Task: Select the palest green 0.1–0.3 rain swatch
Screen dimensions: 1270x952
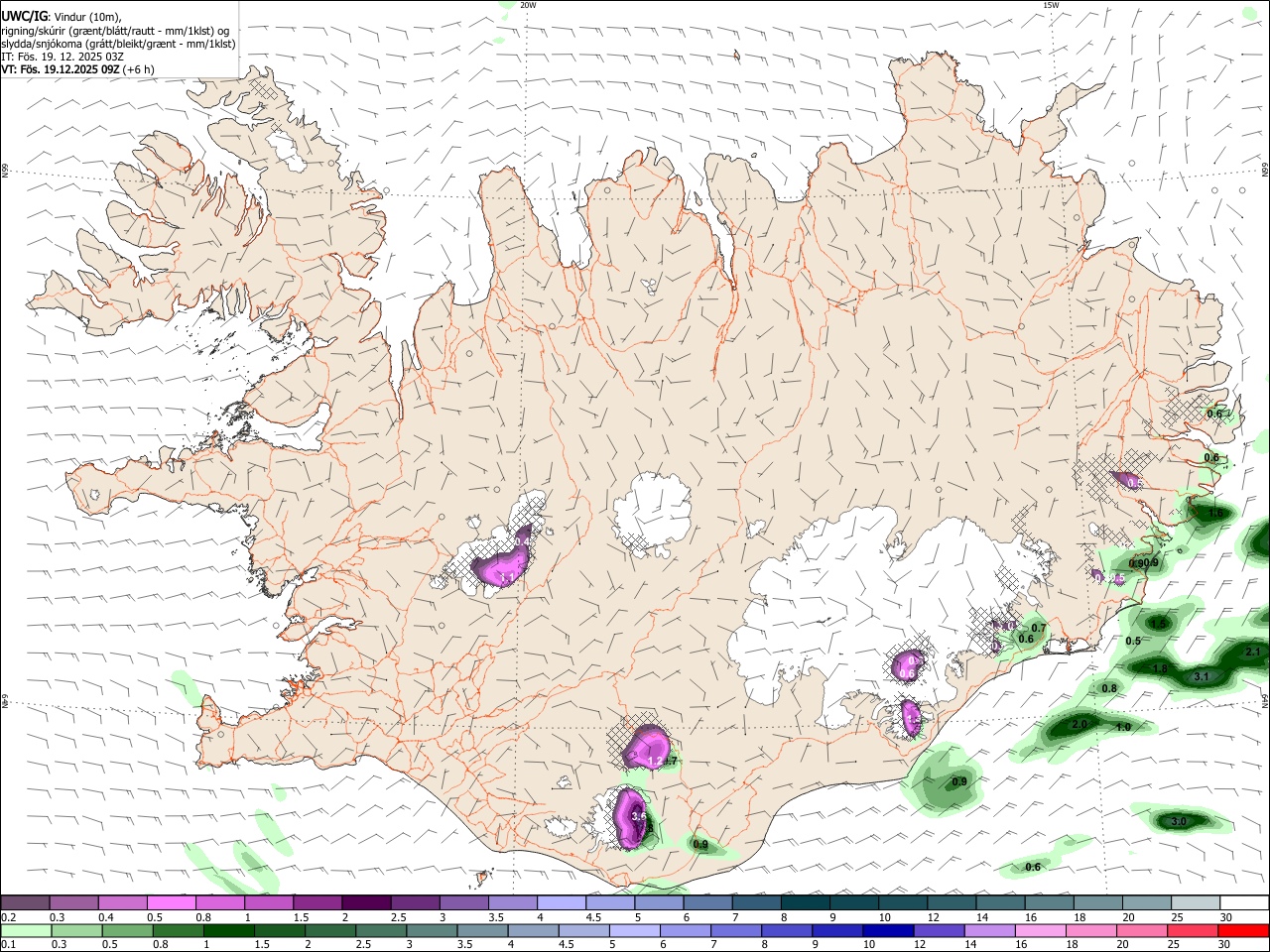Action: pyautogui.click(x=26, y=931)
